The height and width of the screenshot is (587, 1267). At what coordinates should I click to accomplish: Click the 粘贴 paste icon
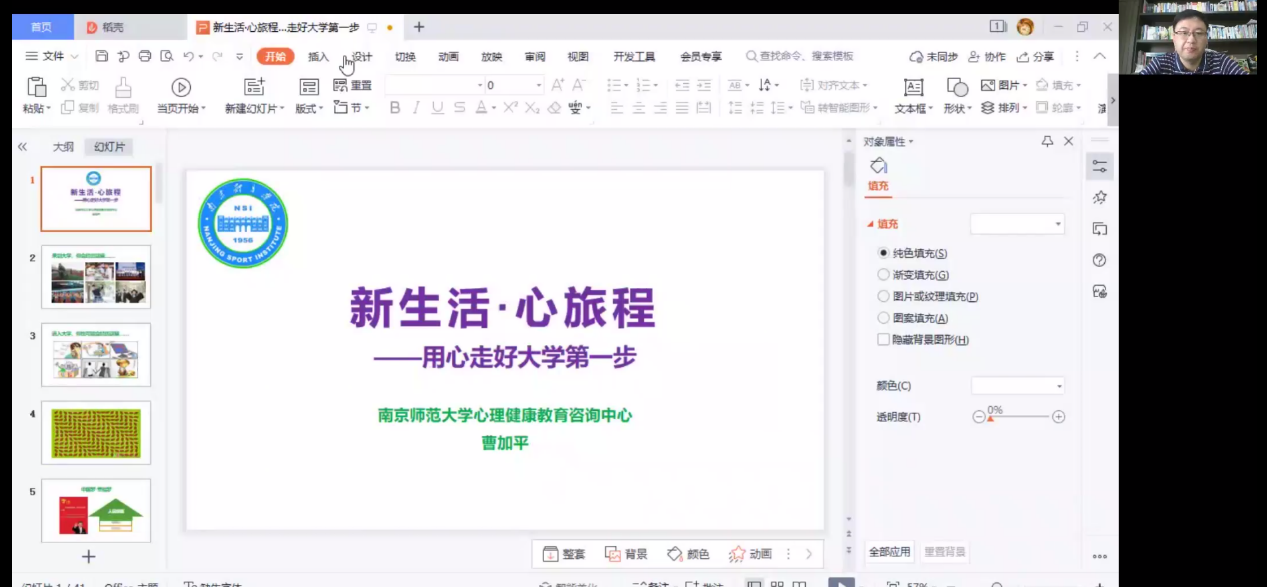pos(36,87)
